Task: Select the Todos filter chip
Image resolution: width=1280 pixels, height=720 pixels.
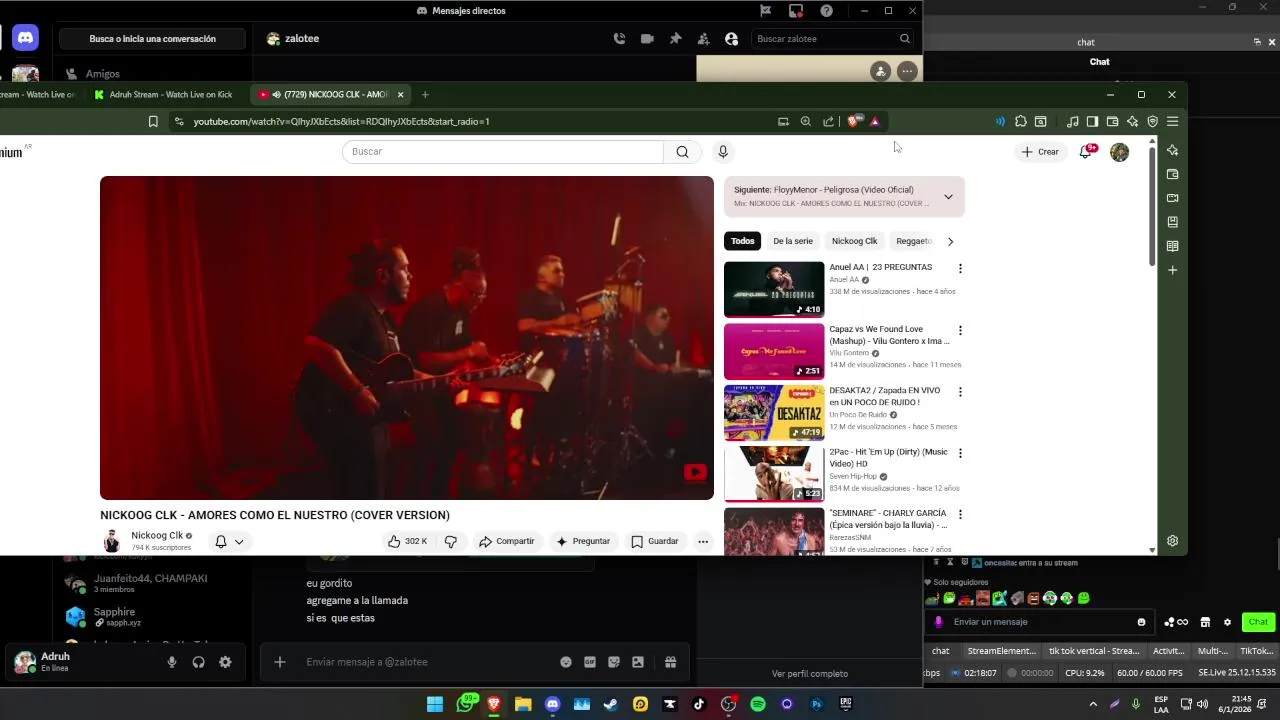Action: coord(742,241)
